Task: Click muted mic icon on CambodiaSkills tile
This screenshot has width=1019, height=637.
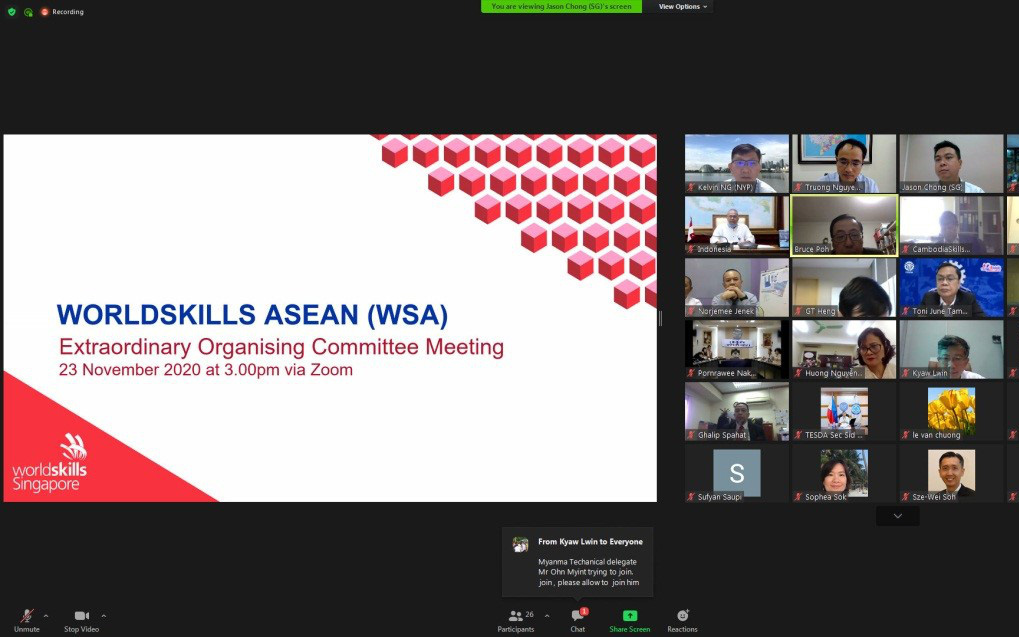Action: (x=905, y=249)
